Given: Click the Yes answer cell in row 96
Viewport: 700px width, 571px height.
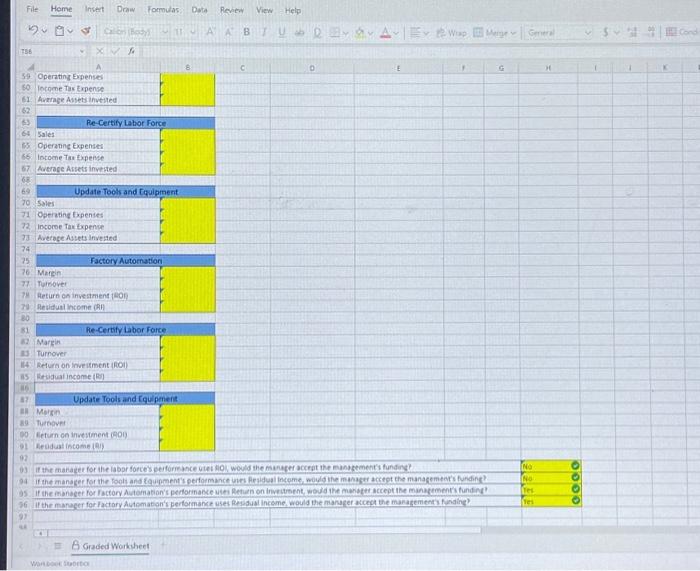Looking at the screenshot, I should tap(551, 501).
